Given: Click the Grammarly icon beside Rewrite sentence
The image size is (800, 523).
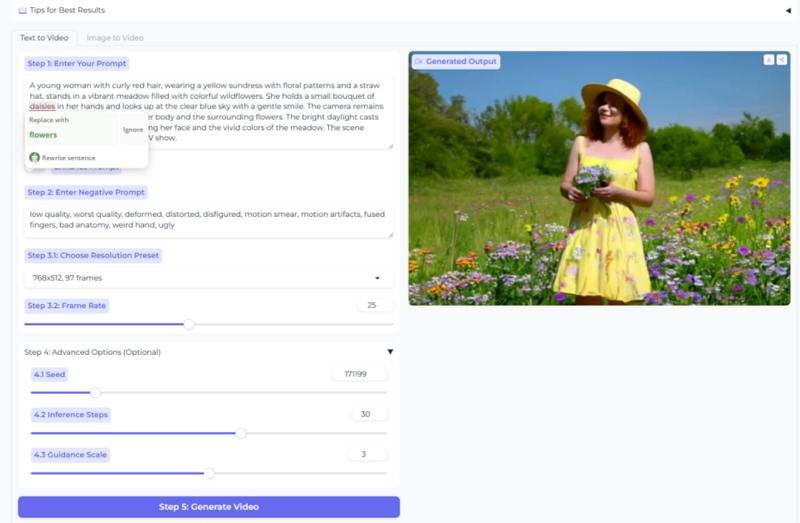Looking at the screenshot, I should click(34, 158).
